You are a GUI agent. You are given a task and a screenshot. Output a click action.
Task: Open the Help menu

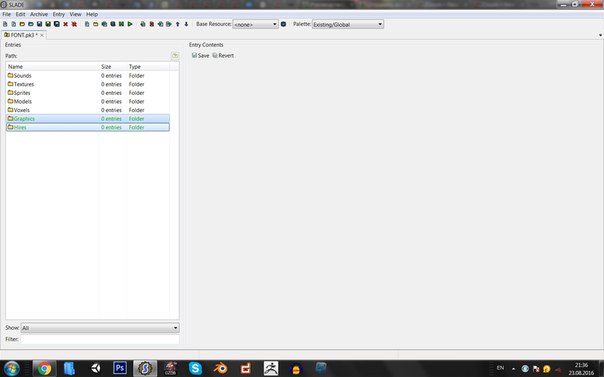click(92, 14)
